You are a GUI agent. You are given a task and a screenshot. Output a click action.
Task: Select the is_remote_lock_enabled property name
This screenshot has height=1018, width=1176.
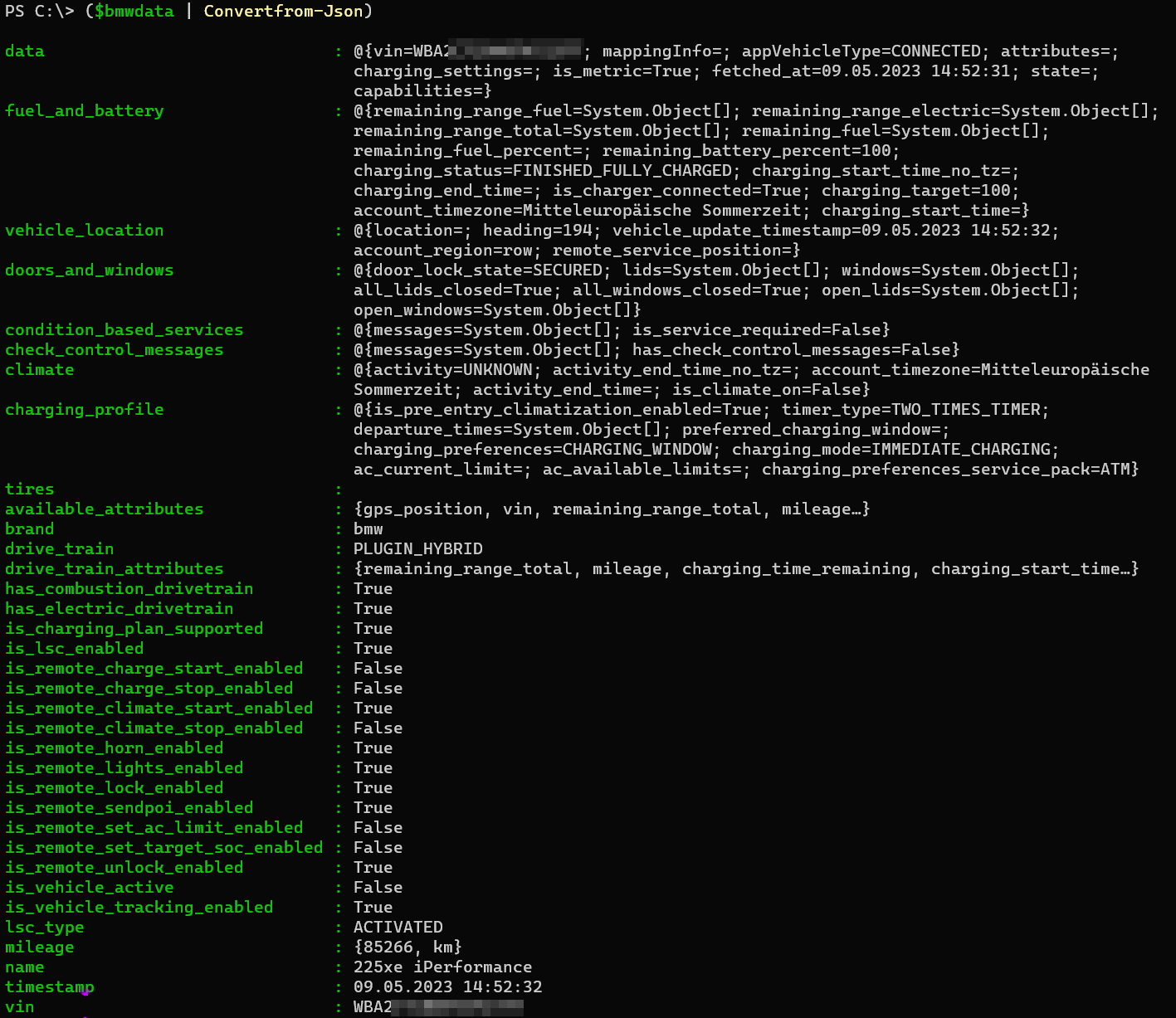(115, 787)
